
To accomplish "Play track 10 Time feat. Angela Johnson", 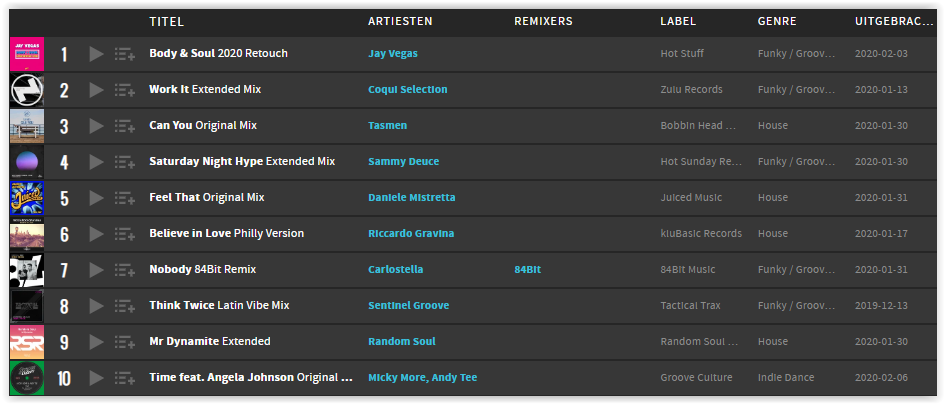I will (x=96, y=378).
